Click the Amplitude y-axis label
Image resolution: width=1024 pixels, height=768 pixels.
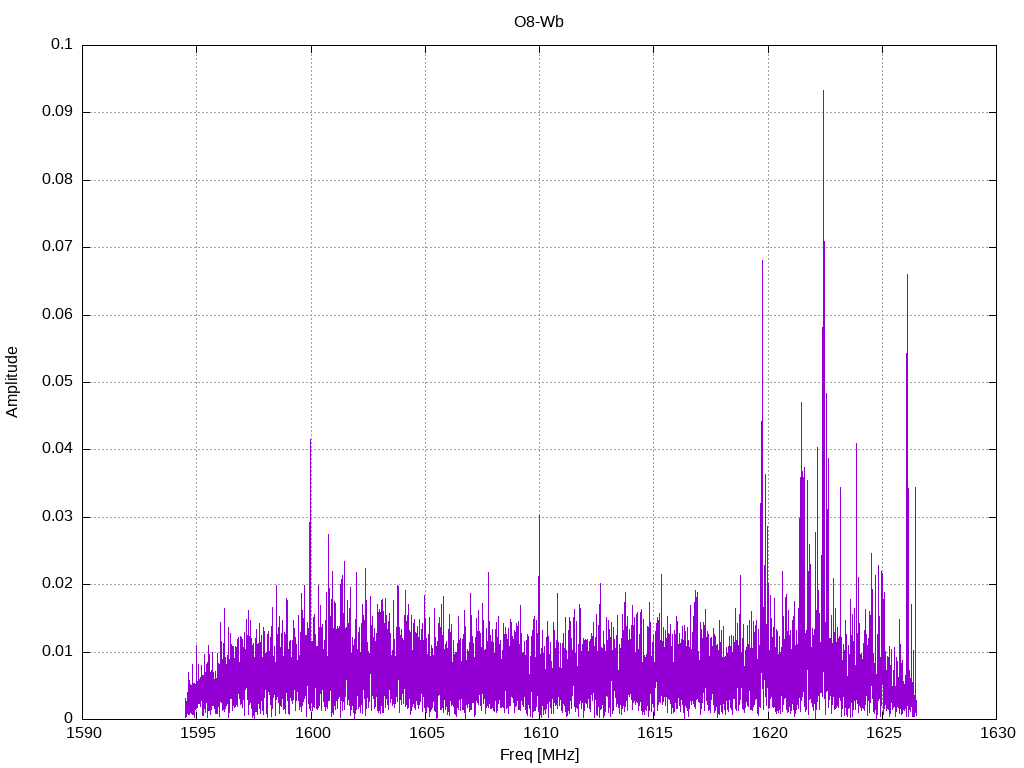[x=12, y=381]
